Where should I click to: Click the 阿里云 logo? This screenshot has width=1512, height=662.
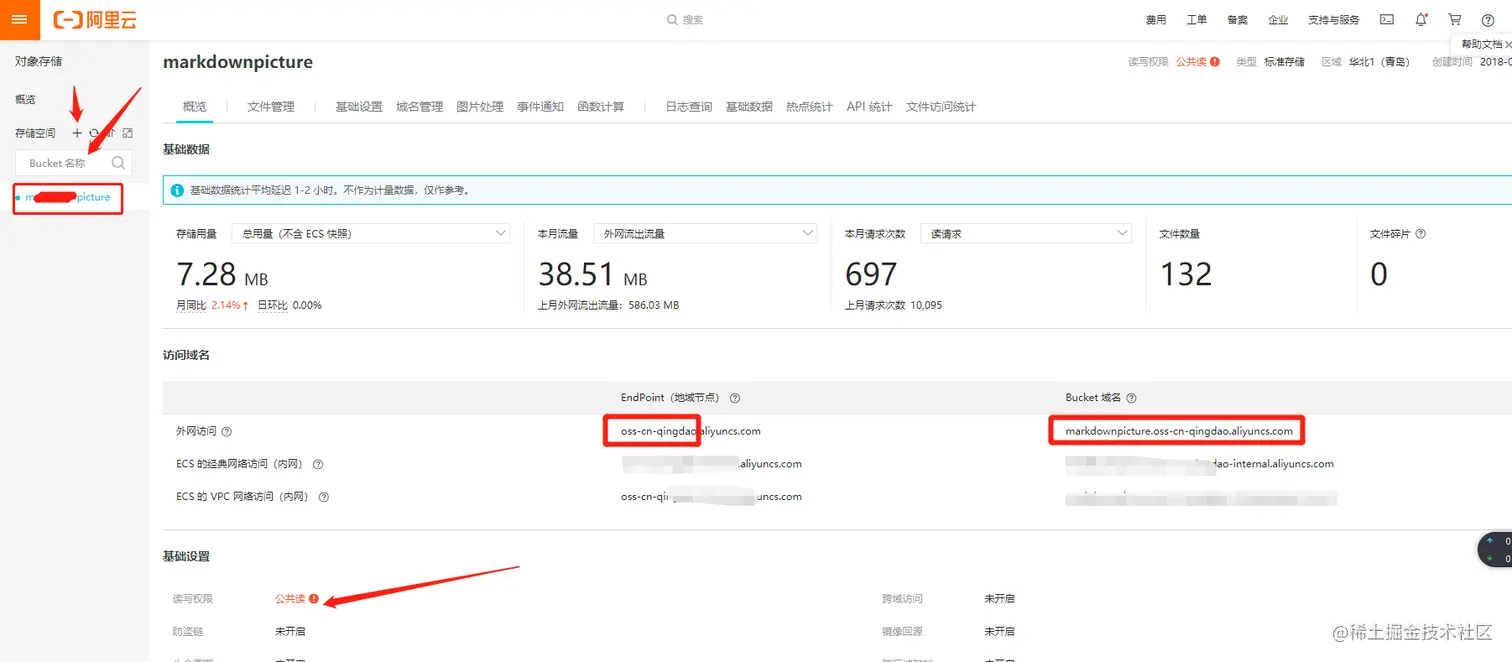click(95, 20)
